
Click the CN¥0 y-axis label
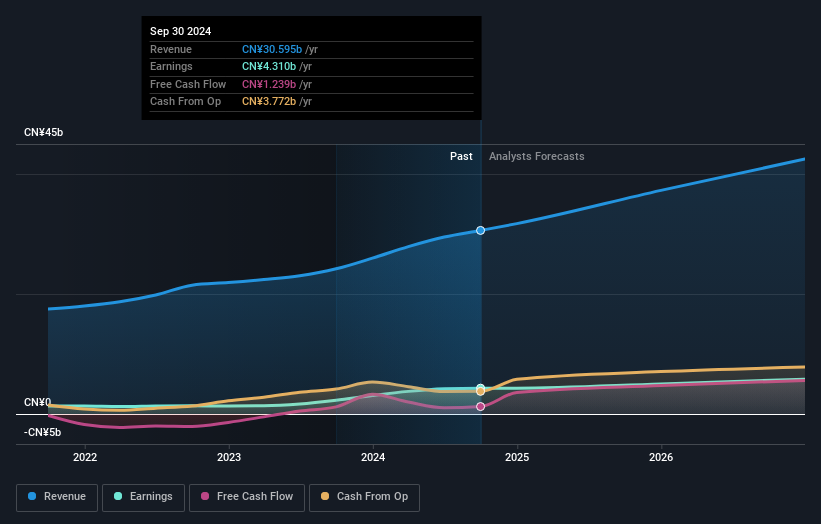[x=38, y=403]
